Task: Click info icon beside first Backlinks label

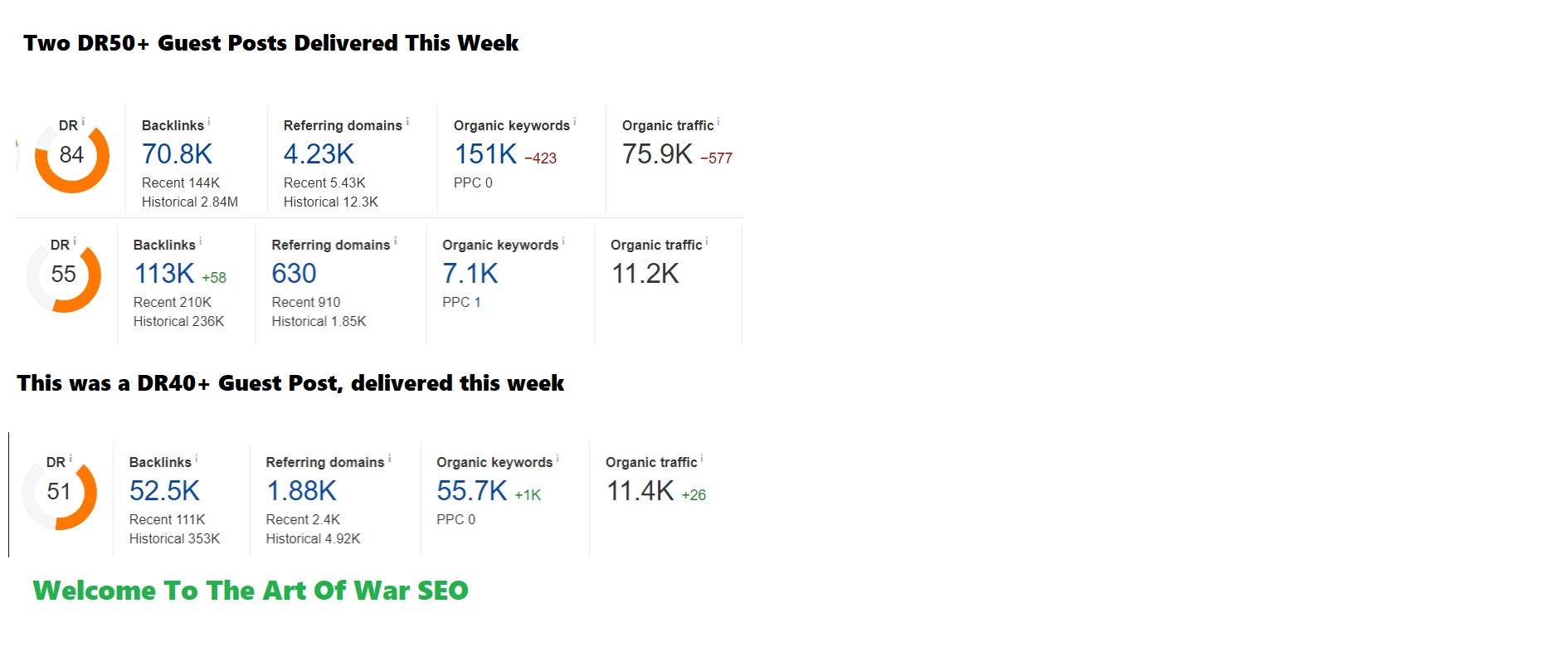Action: click(x=209, y=122)
